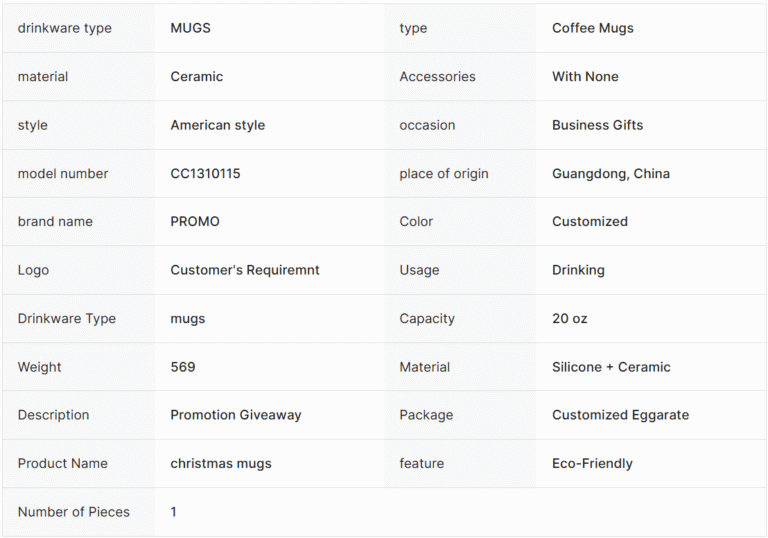This screenshot has width=768, height=538.
Task: Click the Number of Pieces label
Action: coord(73,512)
